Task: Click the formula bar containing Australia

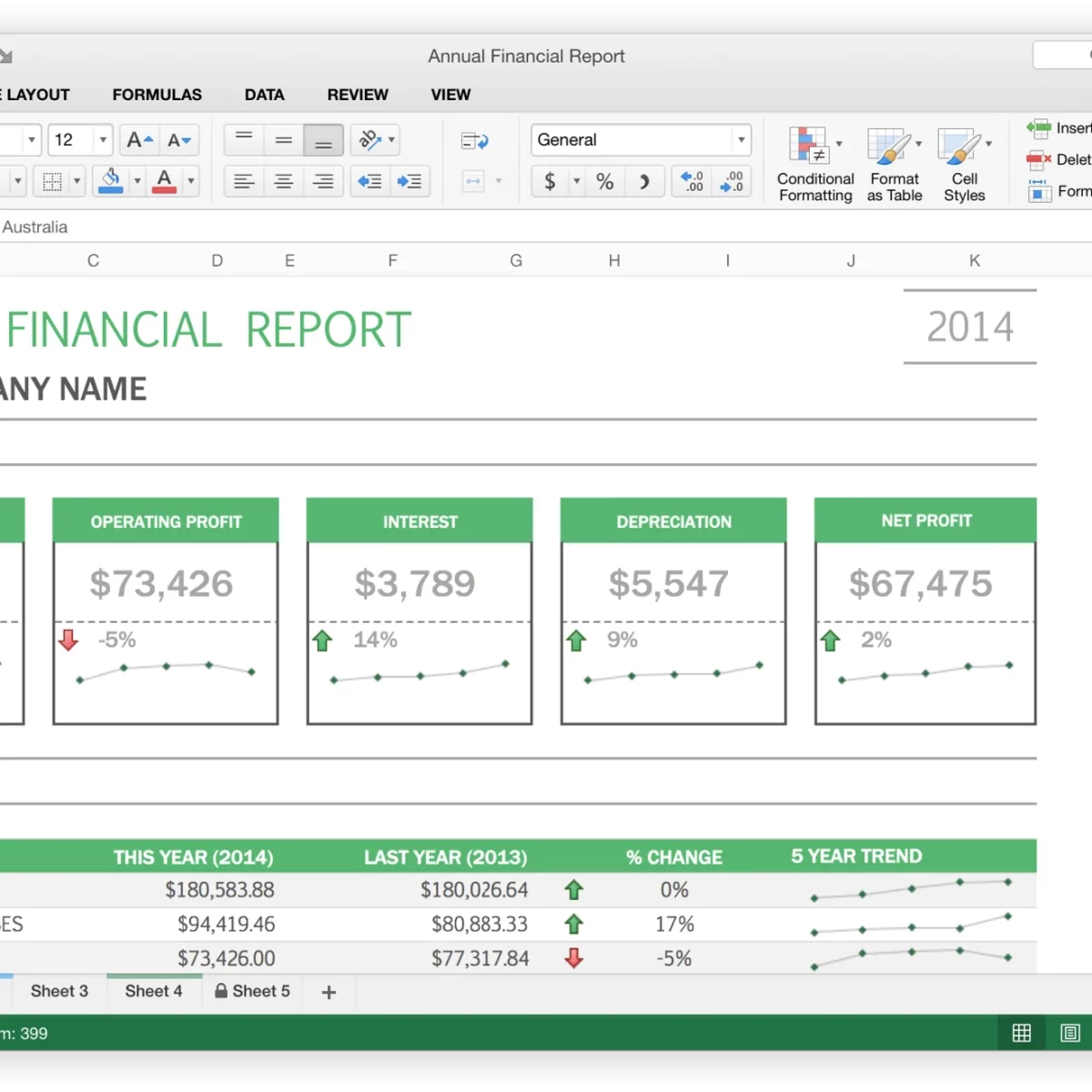Action: pos(546,227)
